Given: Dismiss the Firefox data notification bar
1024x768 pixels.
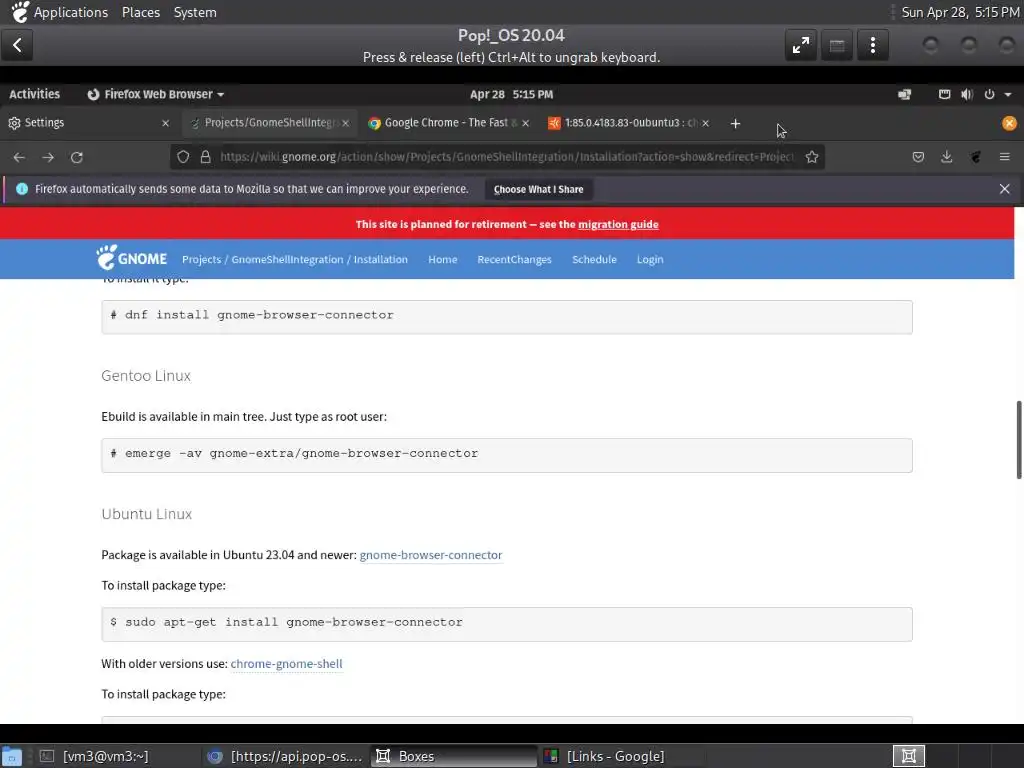Looking at the screenshot, I should 1004,189.
